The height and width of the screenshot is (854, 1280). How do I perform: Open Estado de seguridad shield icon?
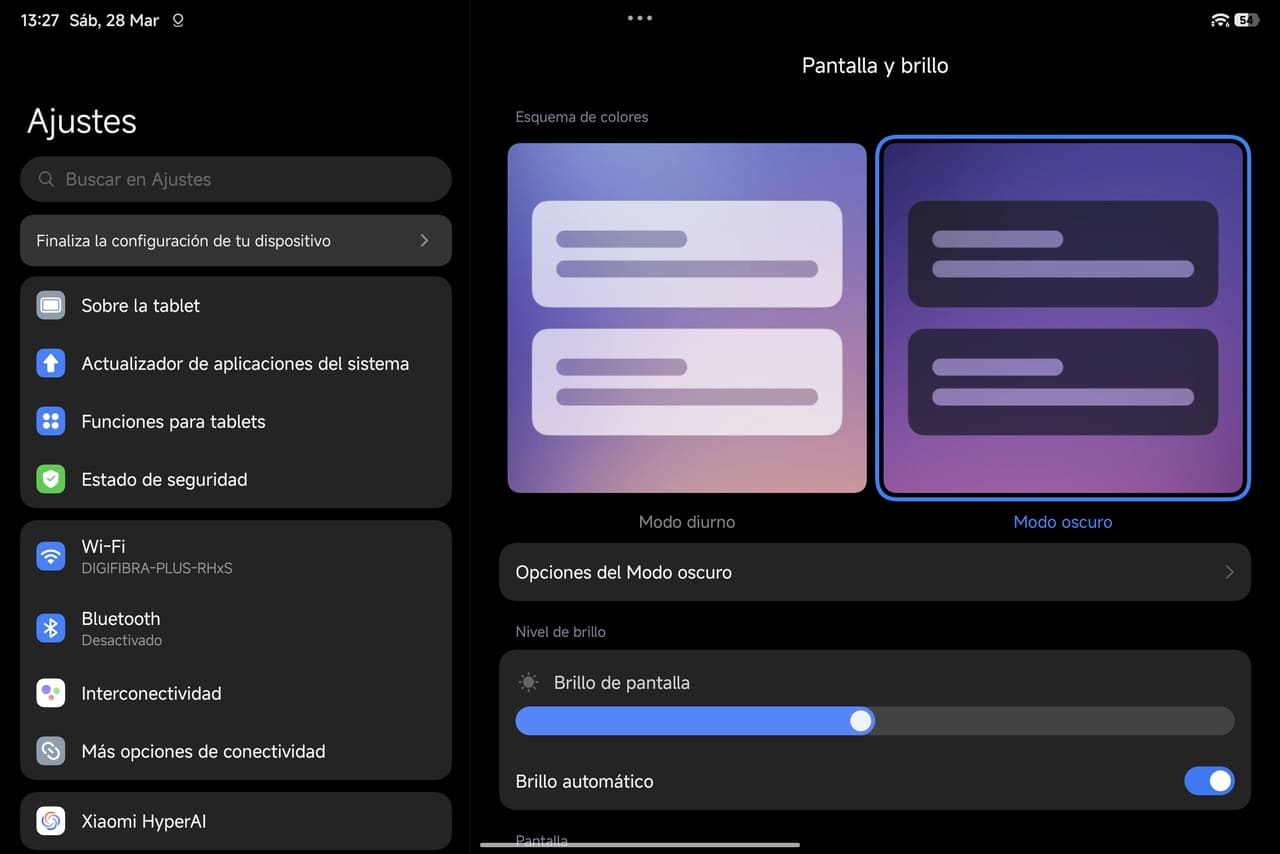(51, 479)
